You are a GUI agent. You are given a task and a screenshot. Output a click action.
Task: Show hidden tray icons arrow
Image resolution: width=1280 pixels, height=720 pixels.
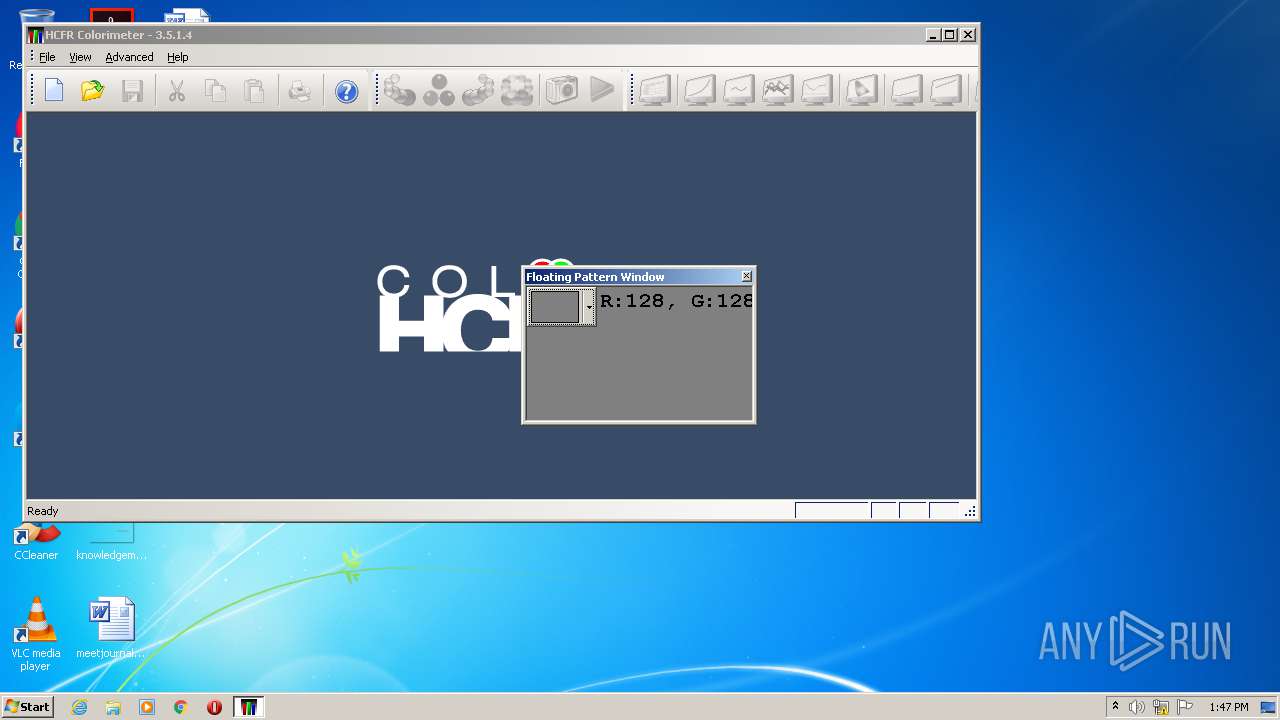tap(1115, 707)
